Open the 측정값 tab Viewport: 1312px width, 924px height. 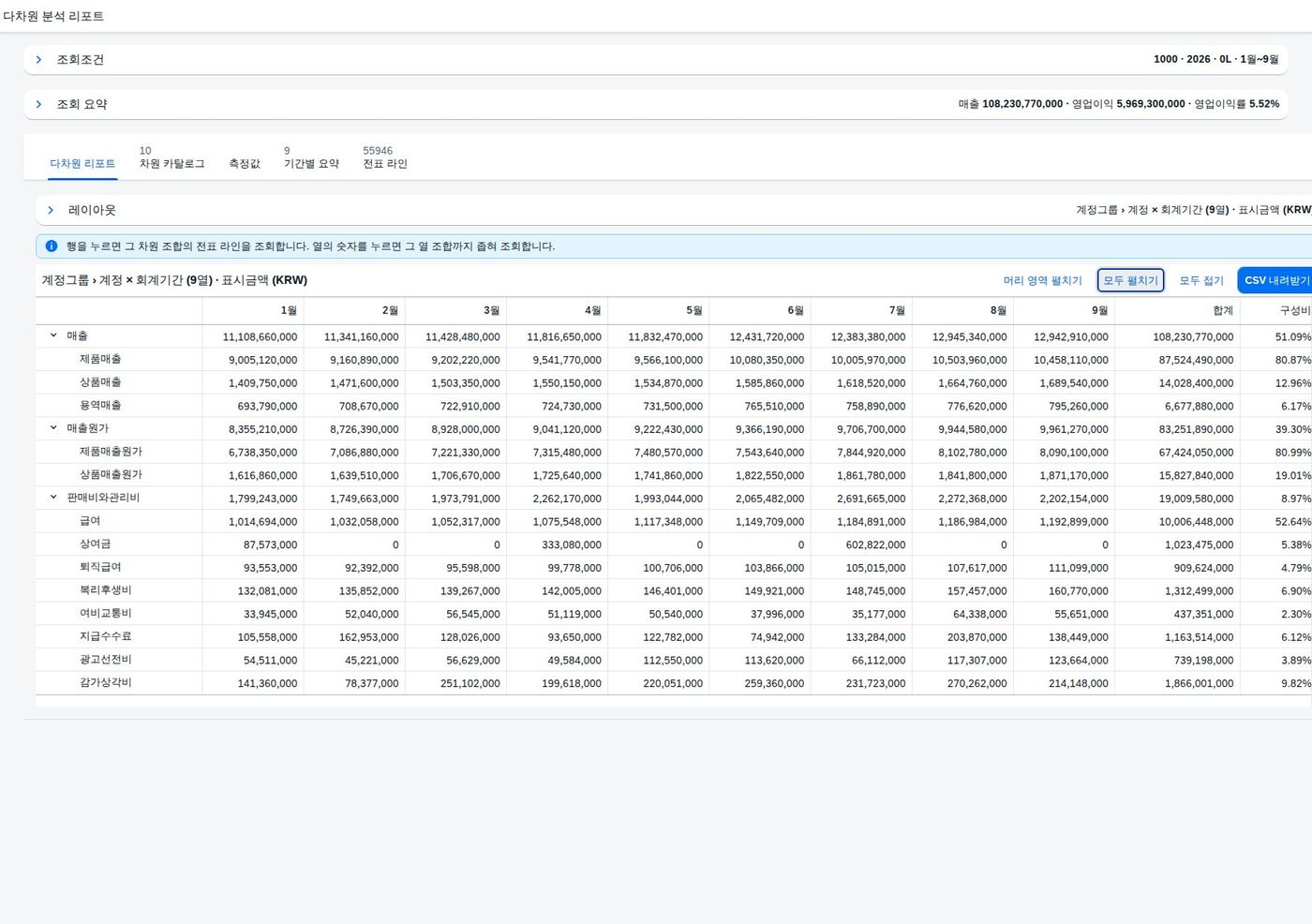[245, 163]
